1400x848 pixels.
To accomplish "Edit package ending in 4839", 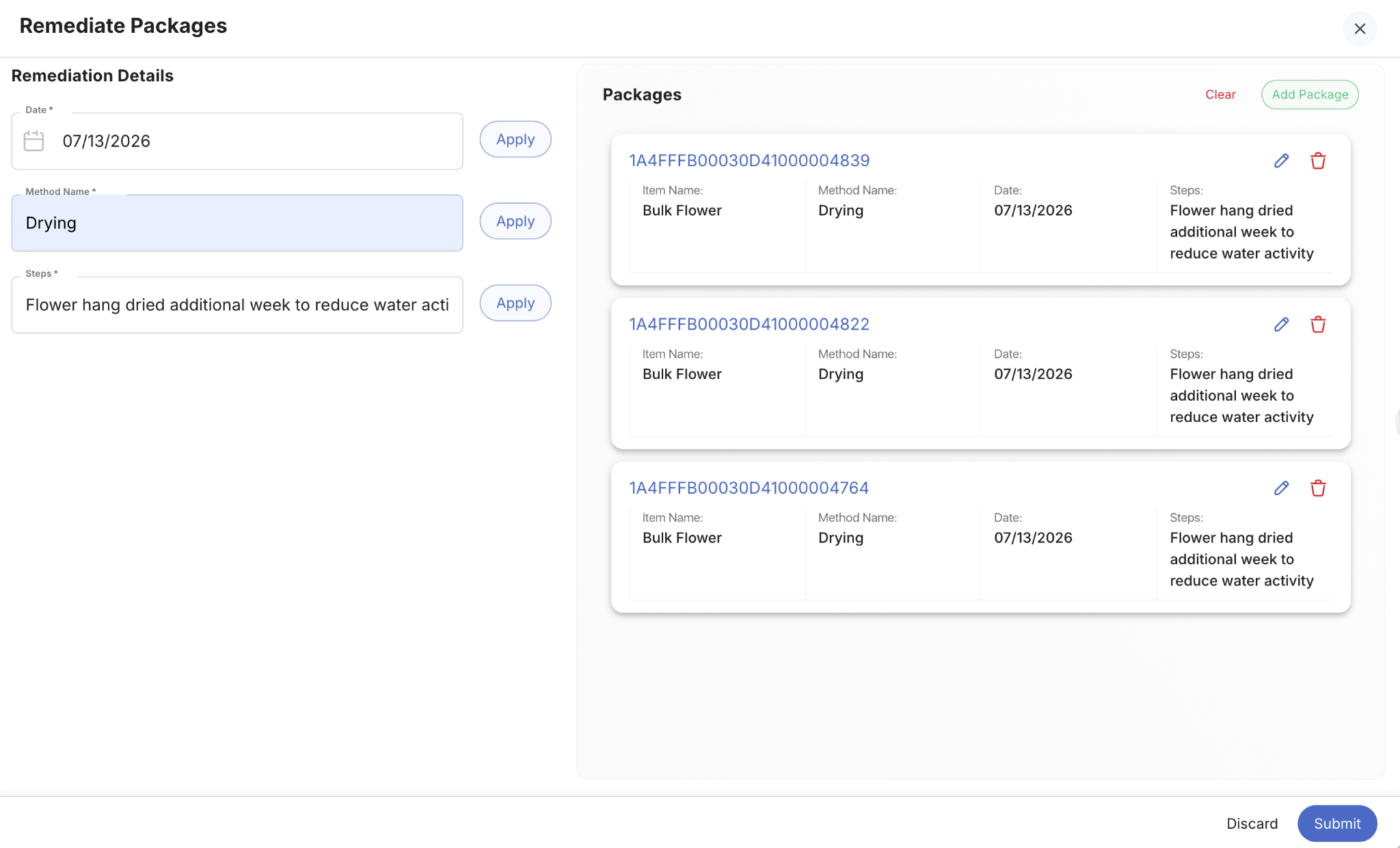I will tap(1281, 161).
